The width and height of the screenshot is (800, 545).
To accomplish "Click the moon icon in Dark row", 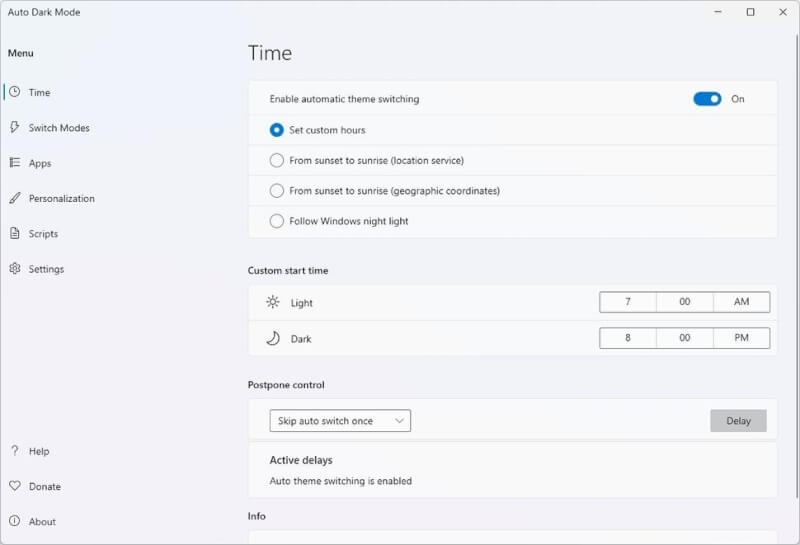I will click(x=273, y=338).
